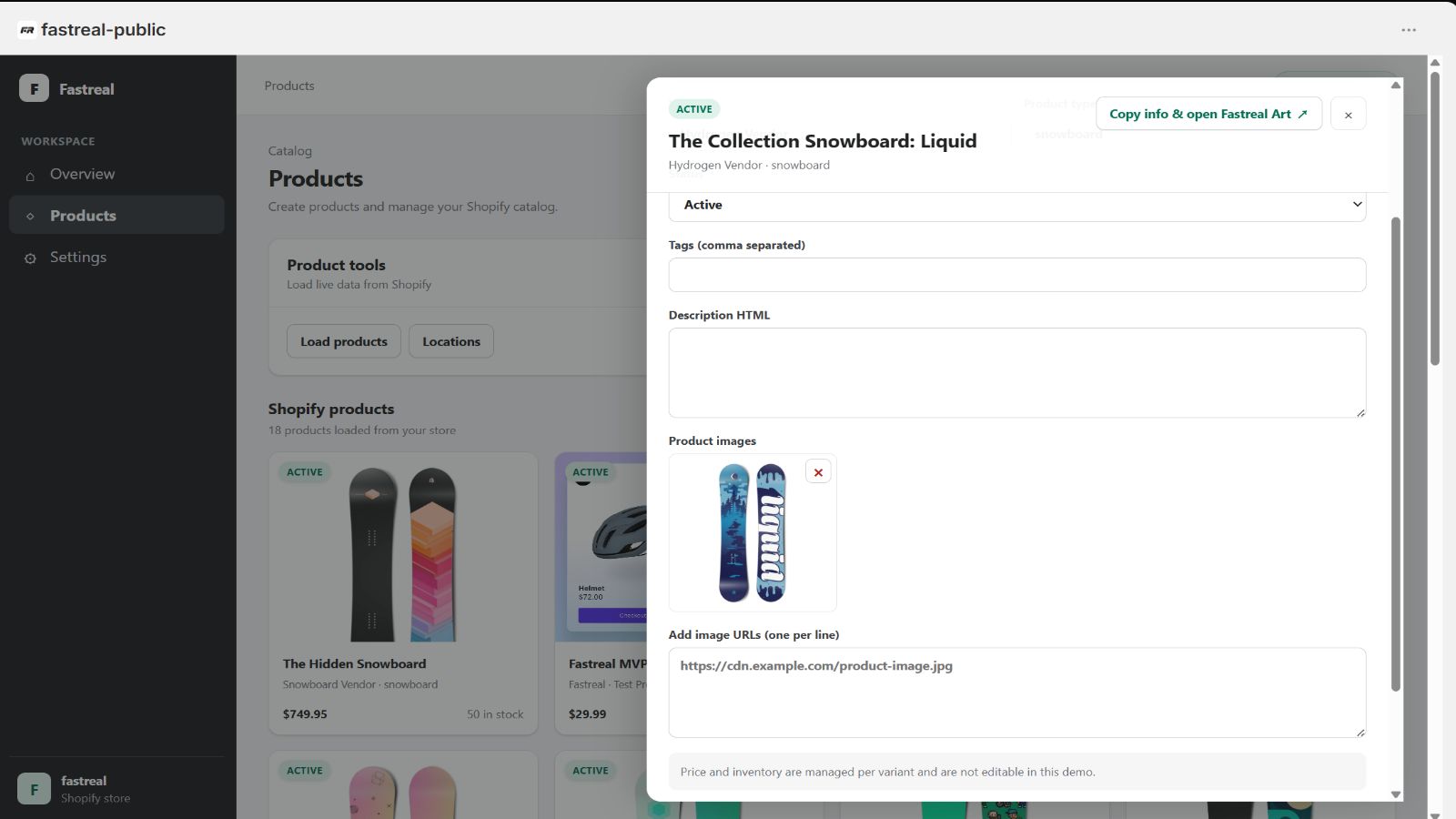This screenshot has height=819, width=1456.
Task: Click the Liquid snowboard image thumbnail
Action: coord(753,532)
